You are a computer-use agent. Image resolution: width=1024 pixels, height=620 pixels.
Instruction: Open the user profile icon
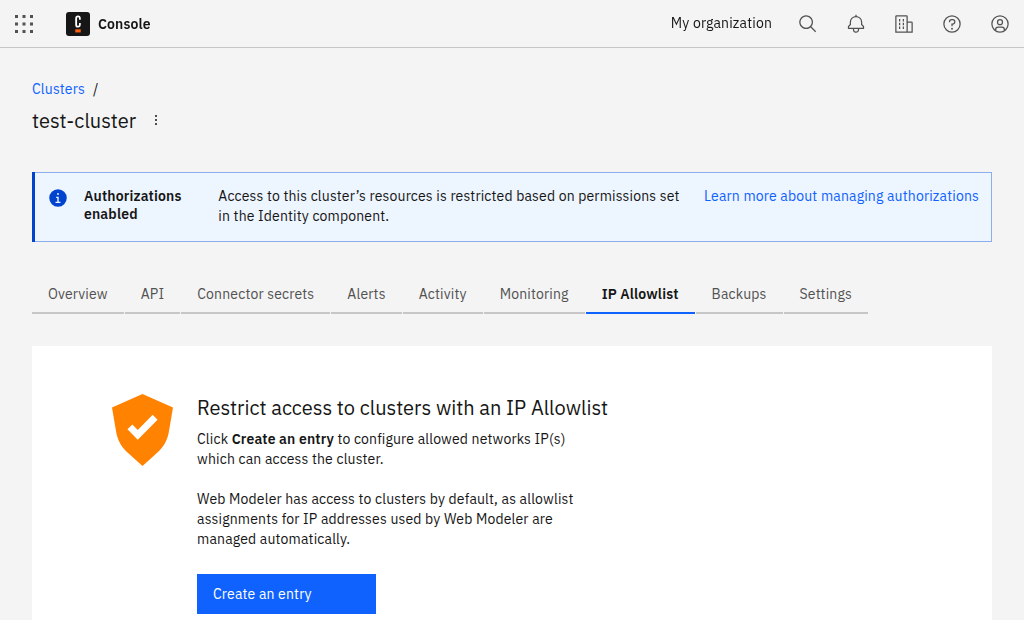coord(1000,24)
